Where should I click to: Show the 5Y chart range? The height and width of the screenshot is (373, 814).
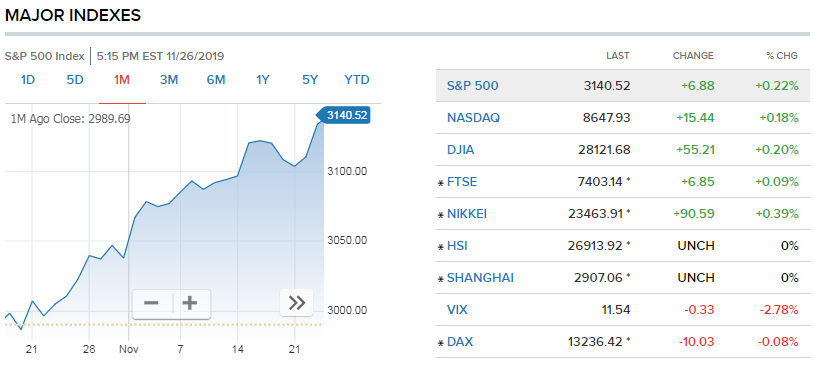pyautogui.click(x=310, y=80)
